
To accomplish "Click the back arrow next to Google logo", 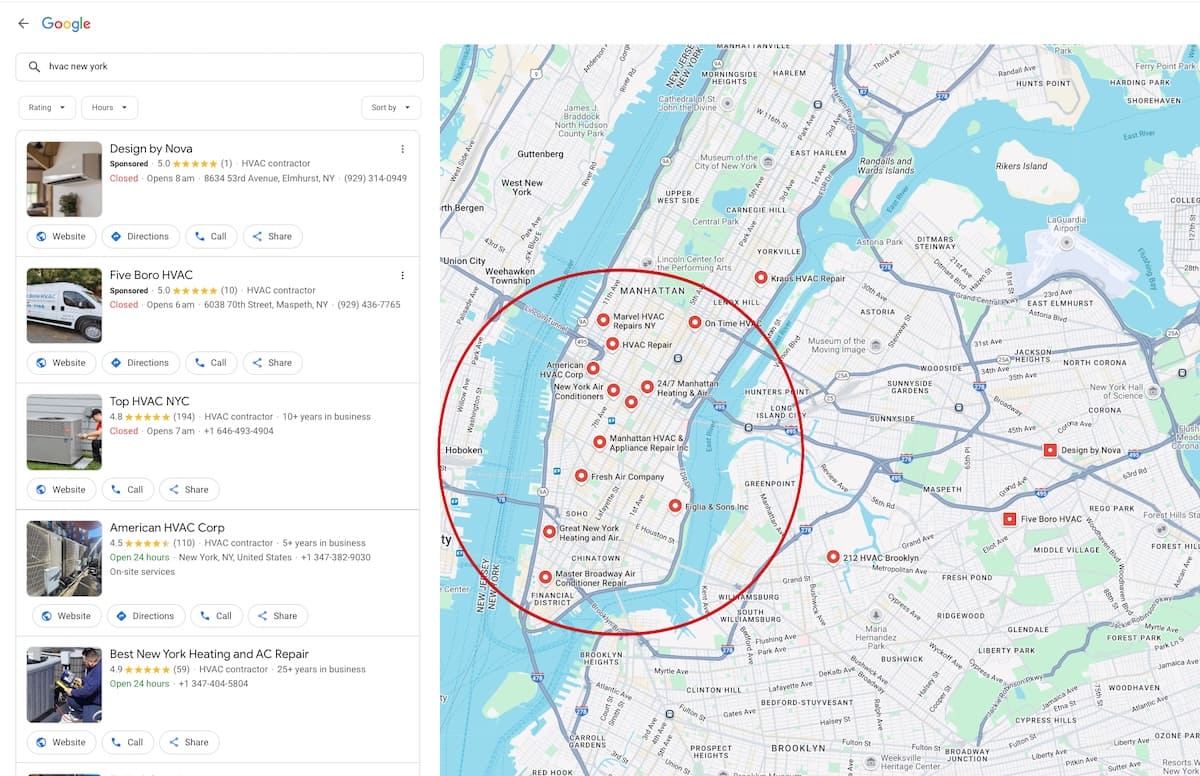I will coord(23,24).
